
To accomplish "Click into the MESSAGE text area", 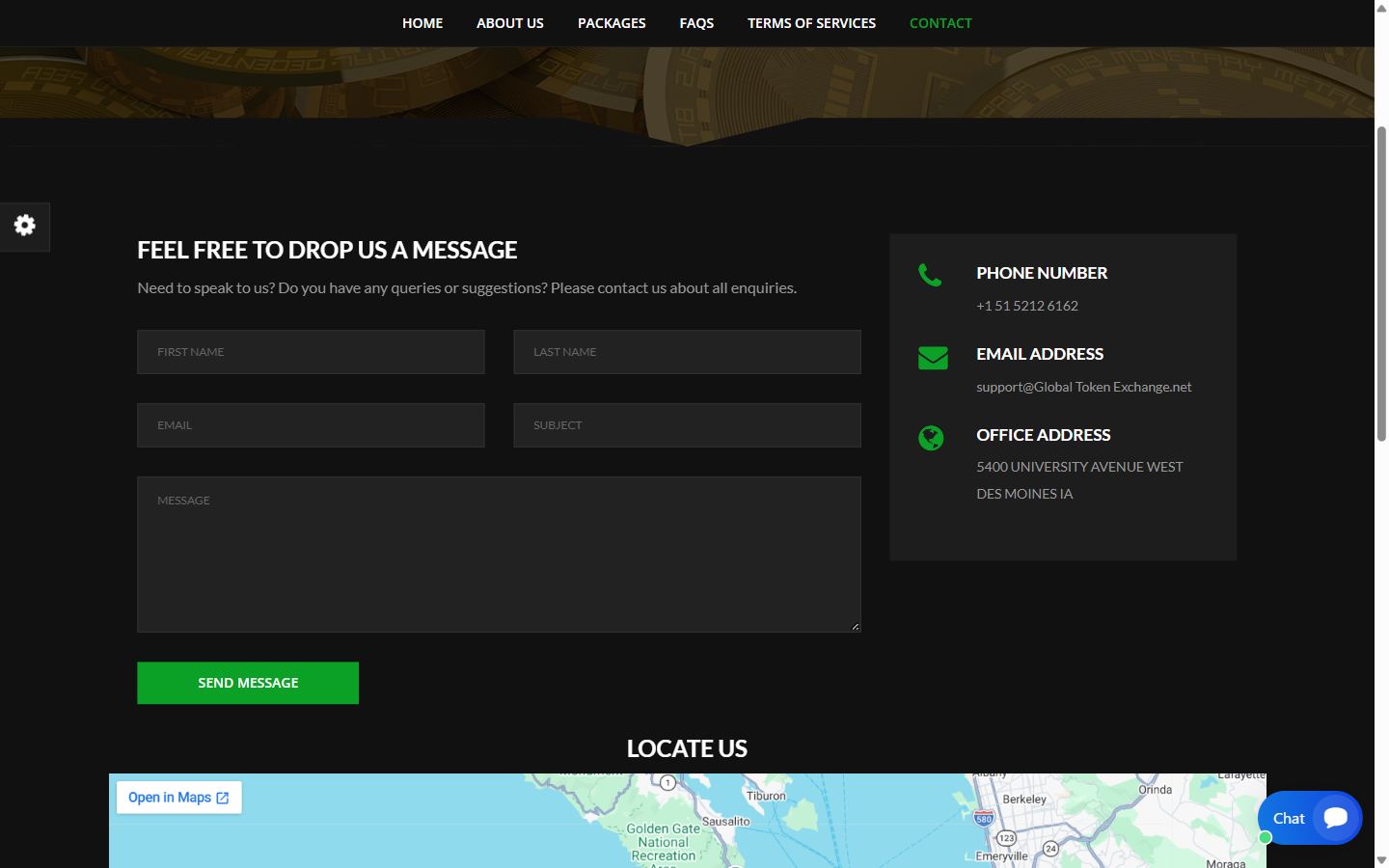I will pyautogui.click(x=499, y=555).
